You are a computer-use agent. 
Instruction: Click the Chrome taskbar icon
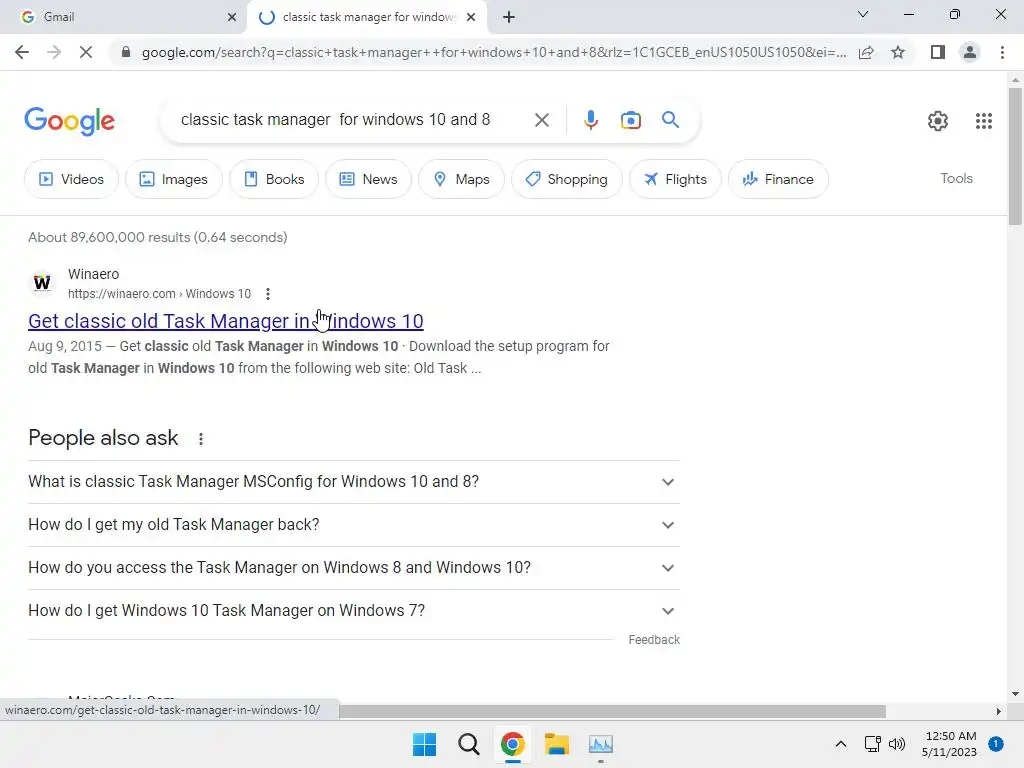point(513,744)
